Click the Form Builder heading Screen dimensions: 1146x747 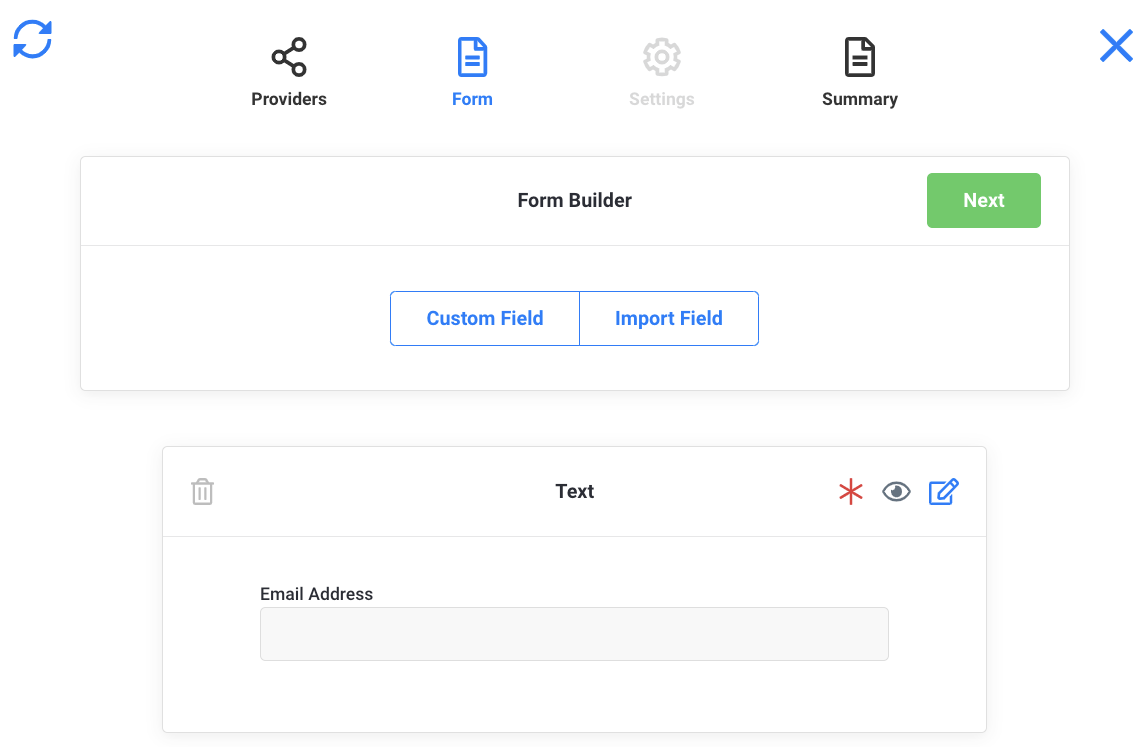pos(574,200)
